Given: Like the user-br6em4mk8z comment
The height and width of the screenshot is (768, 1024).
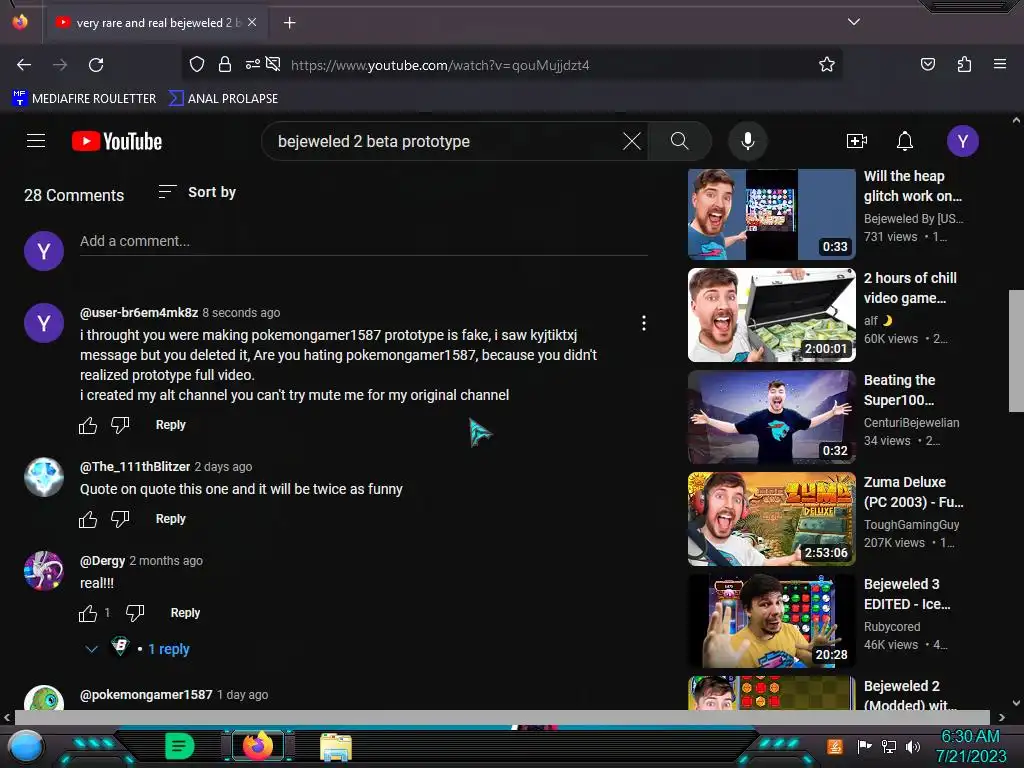Looking at the screenshot, I should pos(88,426).
